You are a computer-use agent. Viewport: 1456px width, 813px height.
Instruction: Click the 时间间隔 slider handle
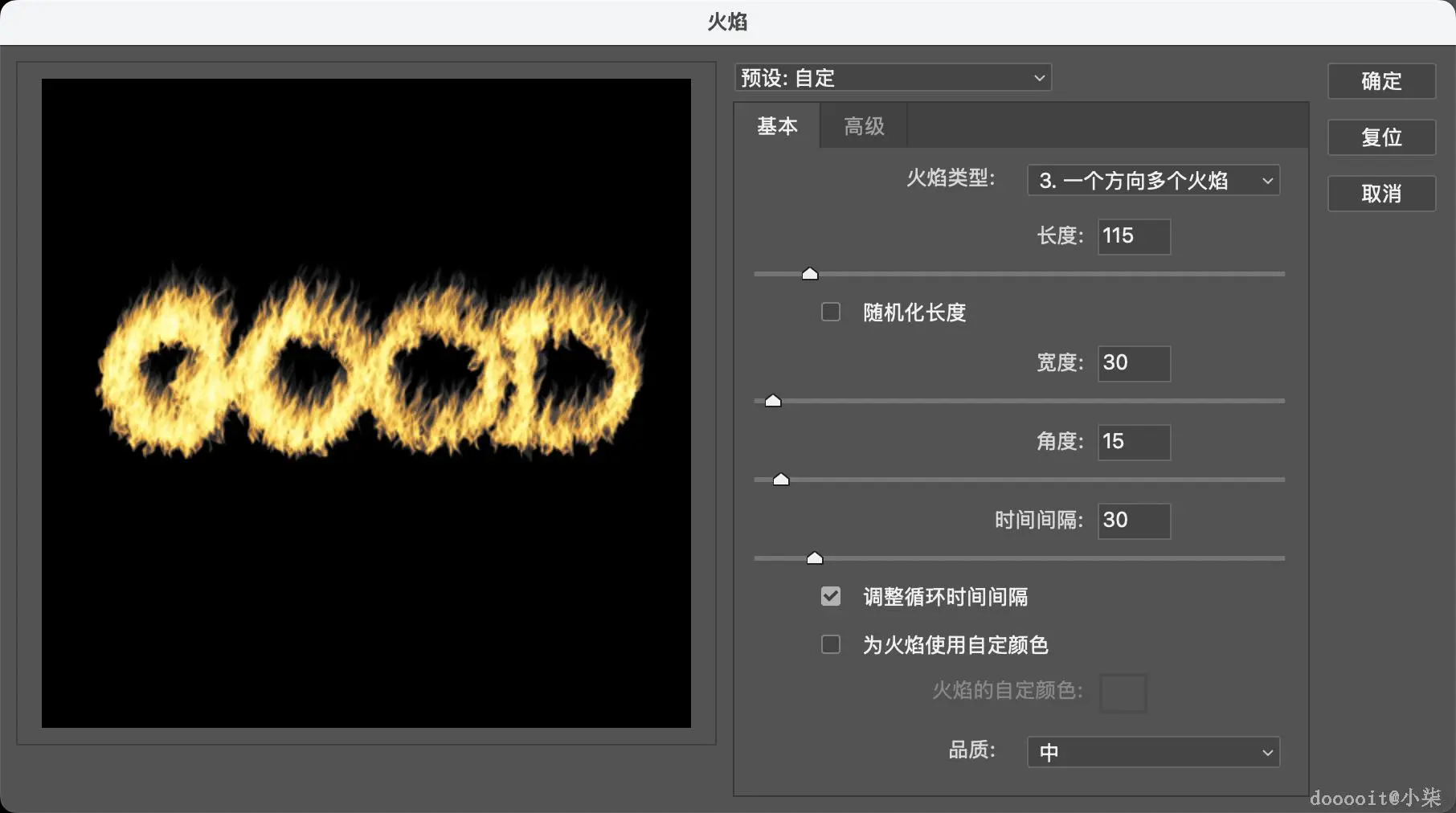point(814,558)
